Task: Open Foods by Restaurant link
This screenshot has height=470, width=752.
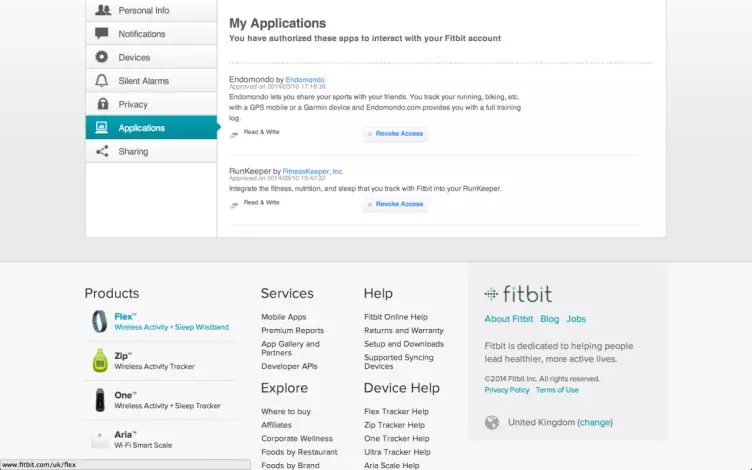Action: point(299,452)
